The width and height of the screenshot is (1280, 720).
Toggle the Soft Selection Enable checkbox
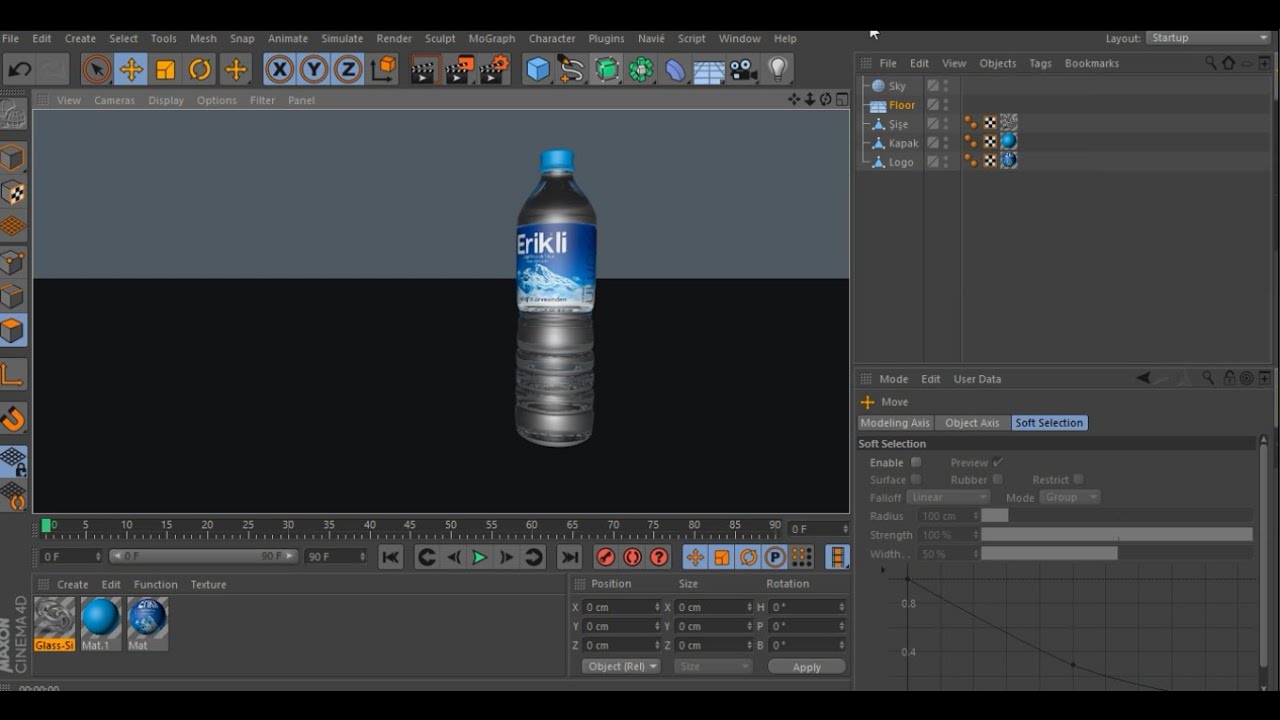[x=915, y=462]
